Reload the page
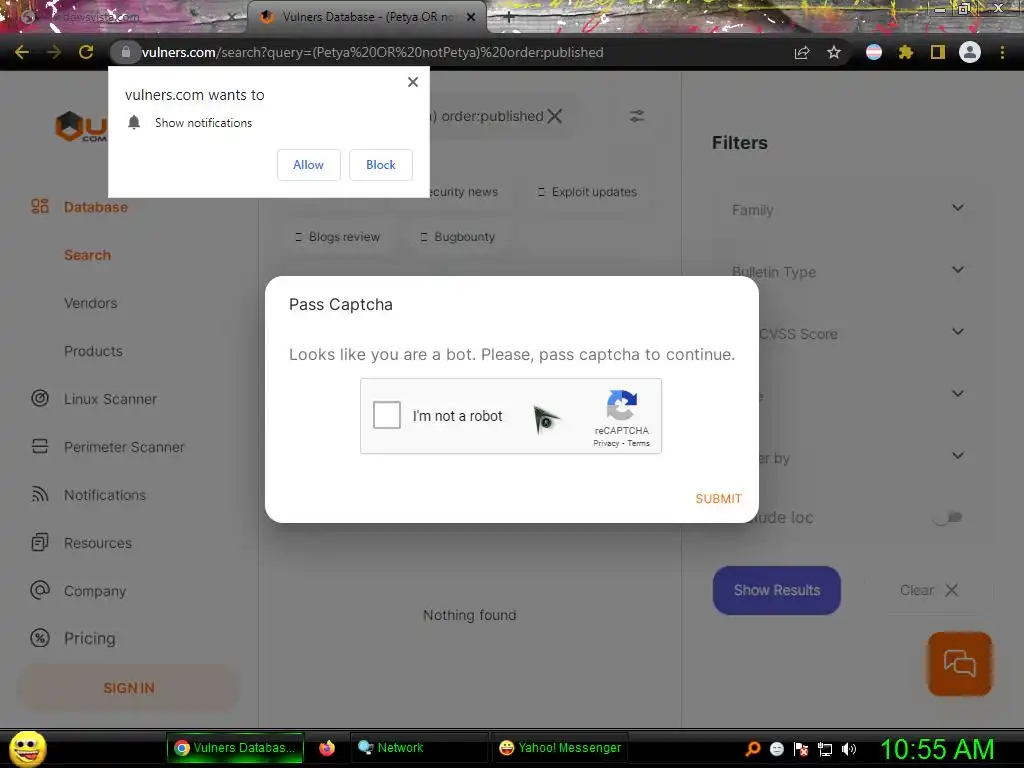 [86, 52]
